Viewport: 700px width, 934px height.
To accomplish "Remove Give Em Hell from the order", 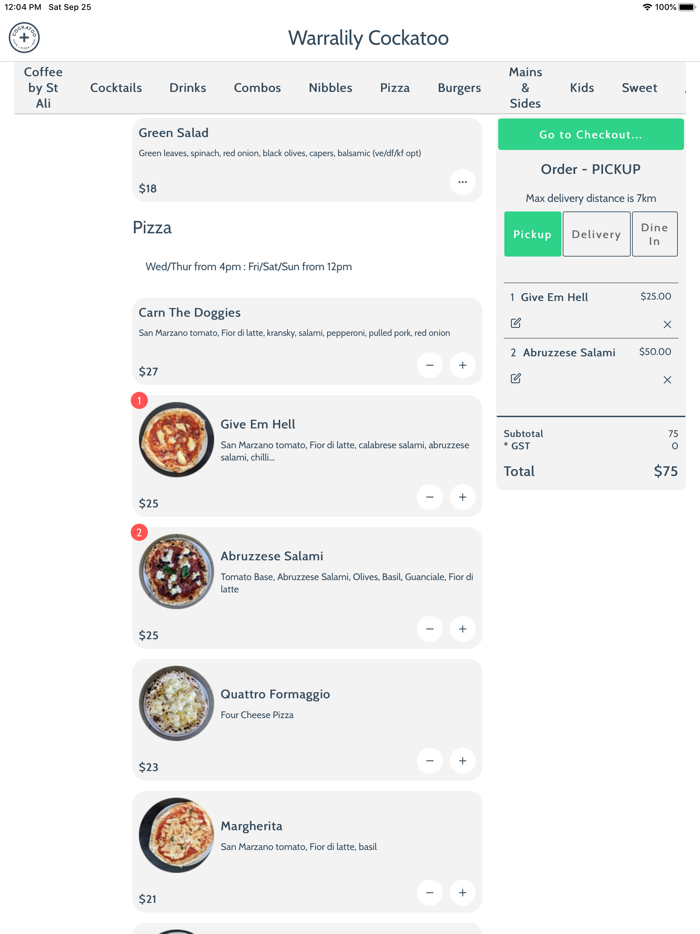I will (667, 325).
